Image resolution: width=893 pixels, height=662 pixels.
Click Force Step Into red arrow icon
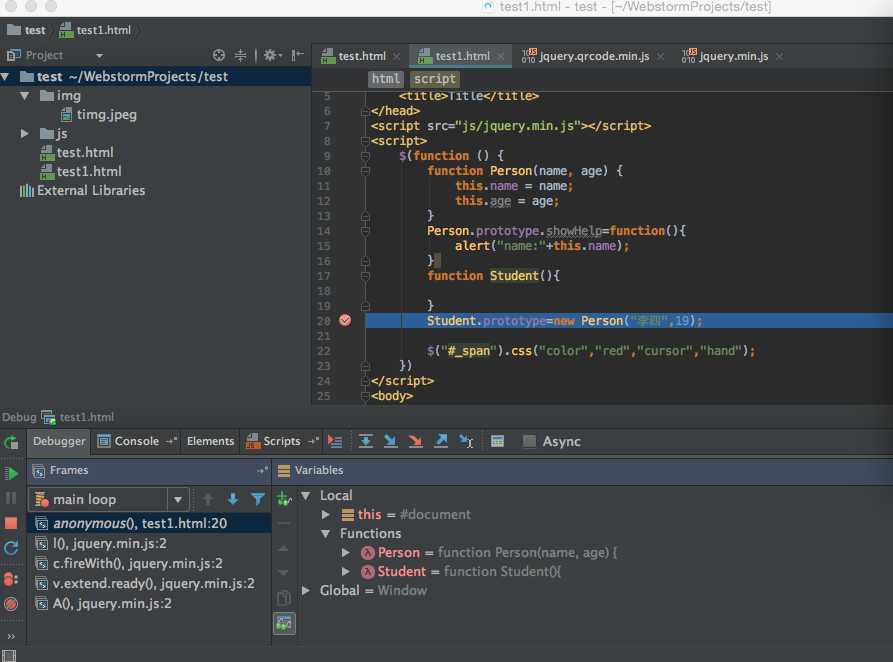pyautogui.click(x=416, y=441)
